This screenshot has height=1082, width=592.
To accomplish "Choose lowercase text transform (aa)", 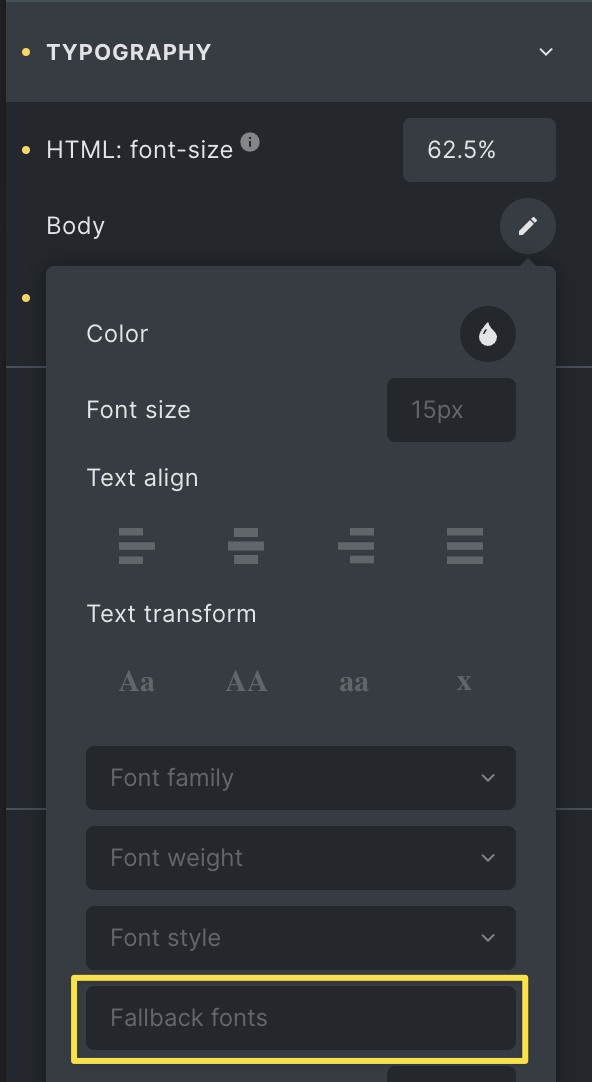I will pyautogui.click(x=354, y=682).
